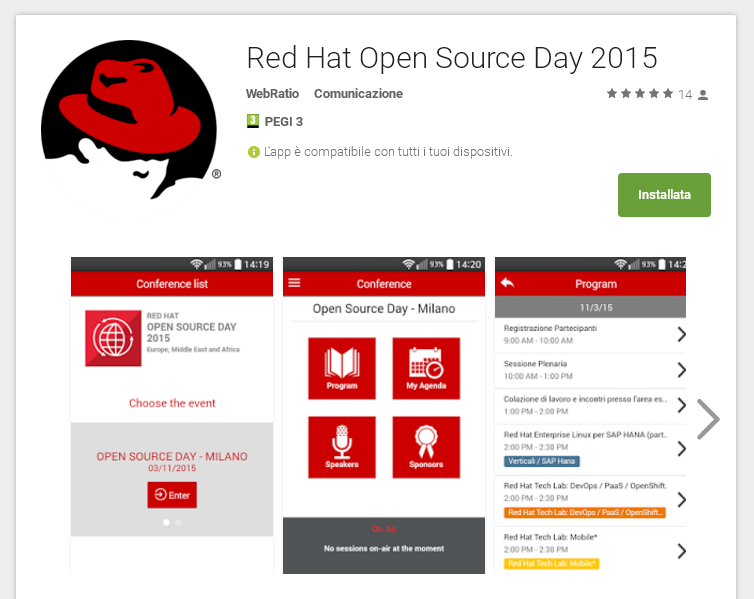This screenshot has width=754, height=599.
Task: Select first carousel page dot
Action: tap(166, 522)
